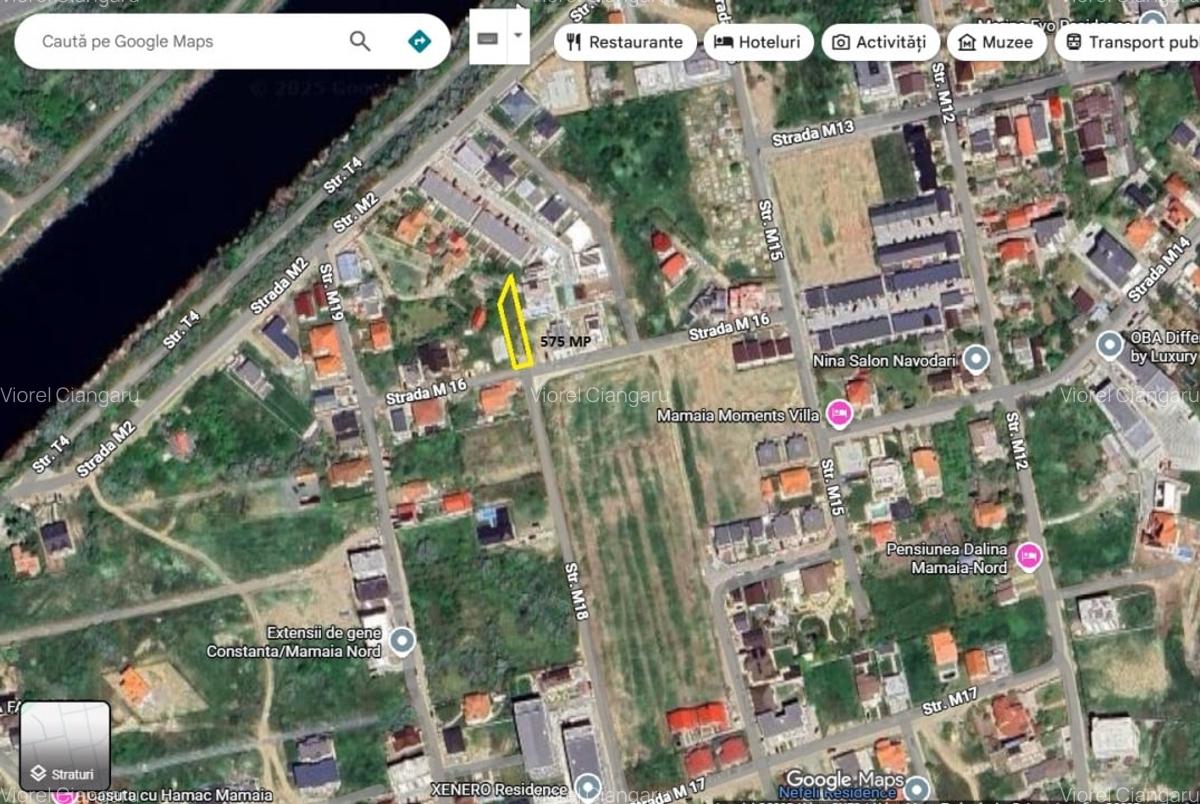The width and height of the screenshot is (1200, 804).
Task: Open the Activități category chip
Action: click(880, 41)
